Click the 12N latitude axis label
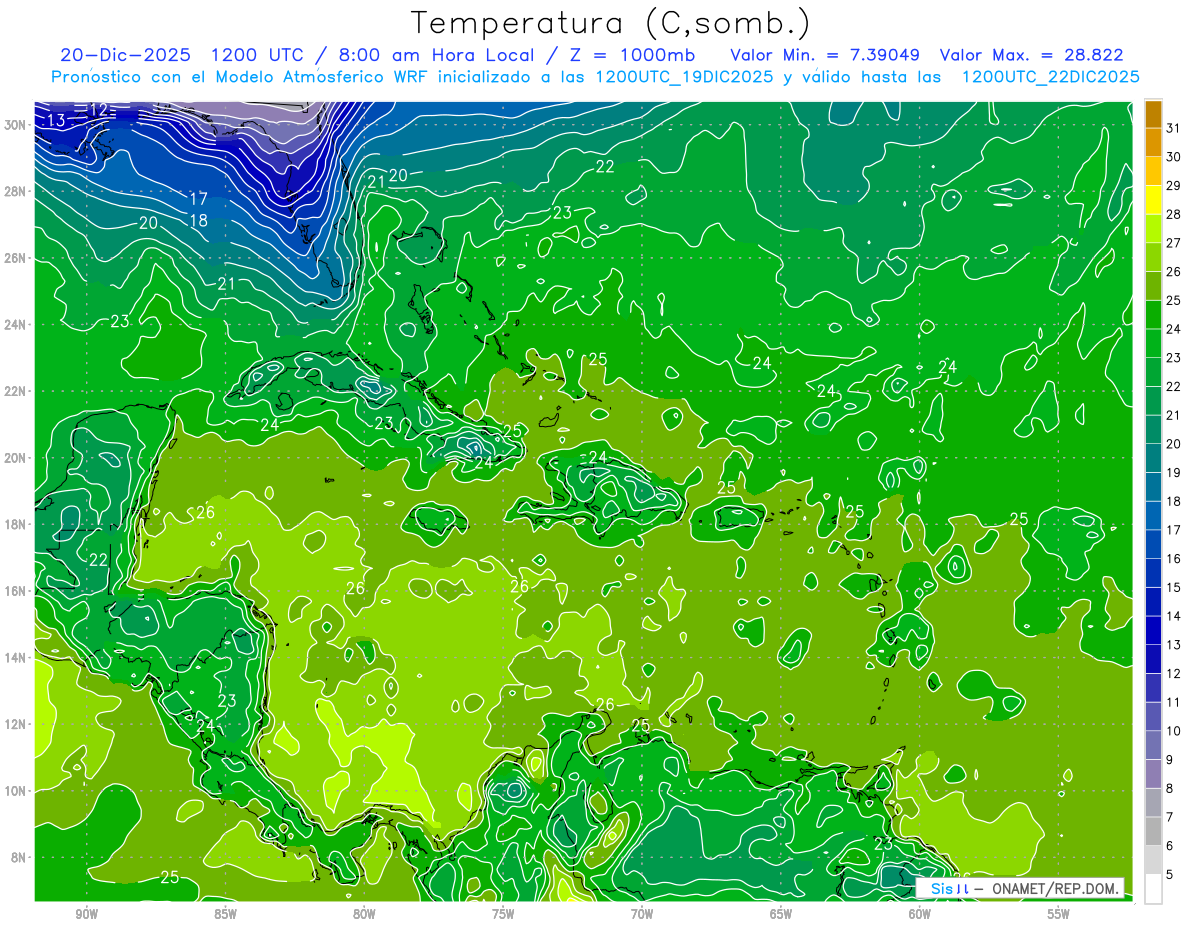The height and width of the screenshot is (927, 1200). tap(14, 724)
